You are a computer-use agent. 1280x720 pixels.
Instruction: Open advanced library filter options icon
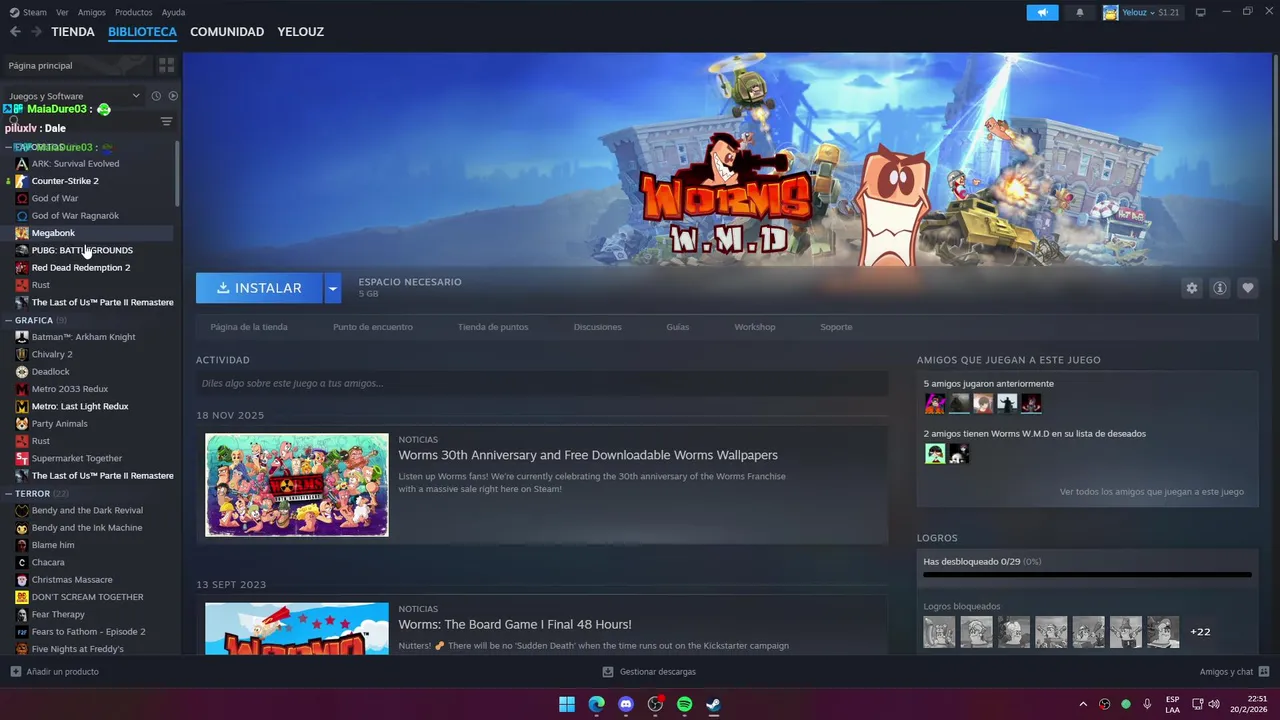coord(166,121)
